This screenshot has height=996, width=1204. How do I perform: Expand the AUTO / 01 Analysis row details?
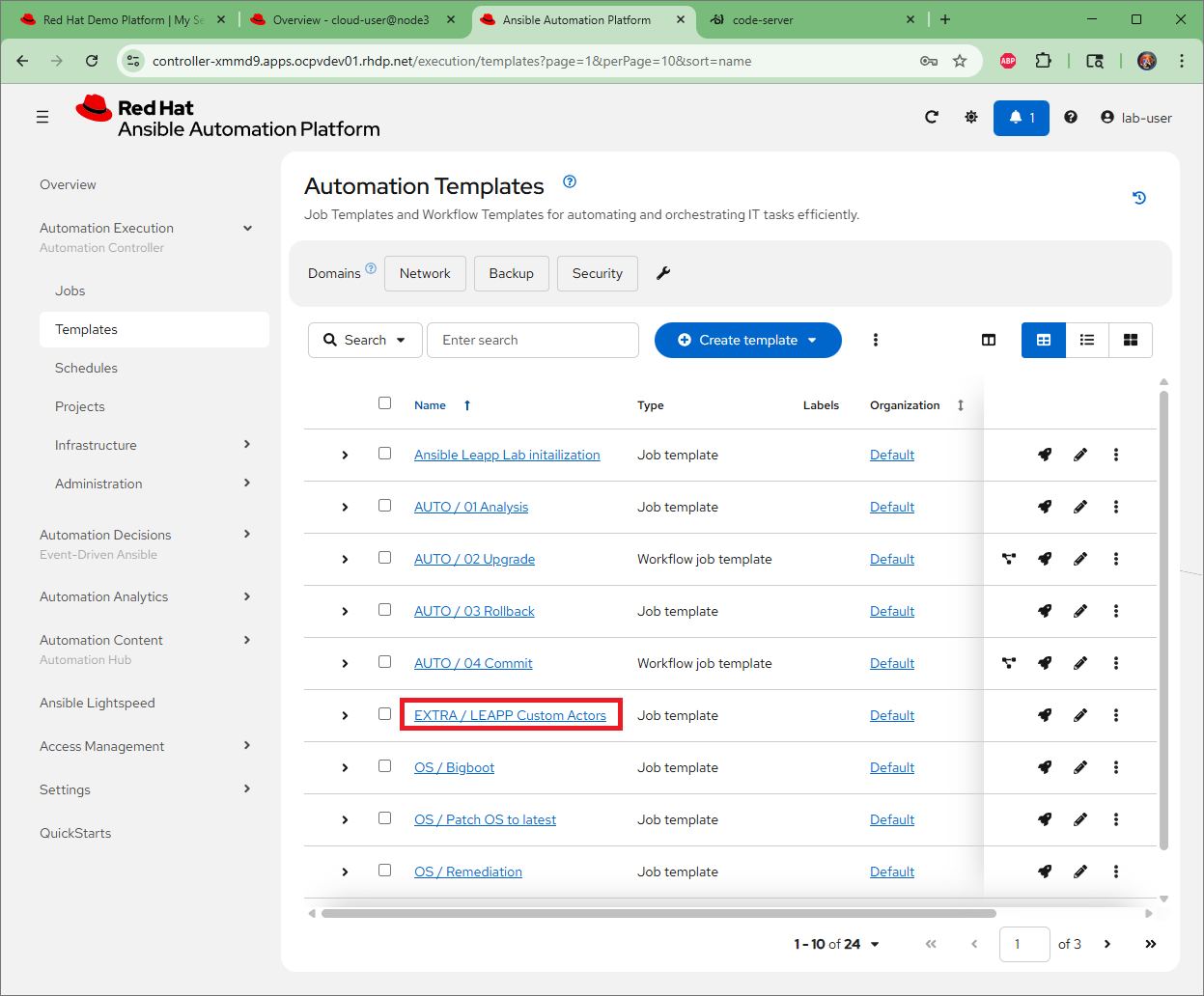[345, 507]
